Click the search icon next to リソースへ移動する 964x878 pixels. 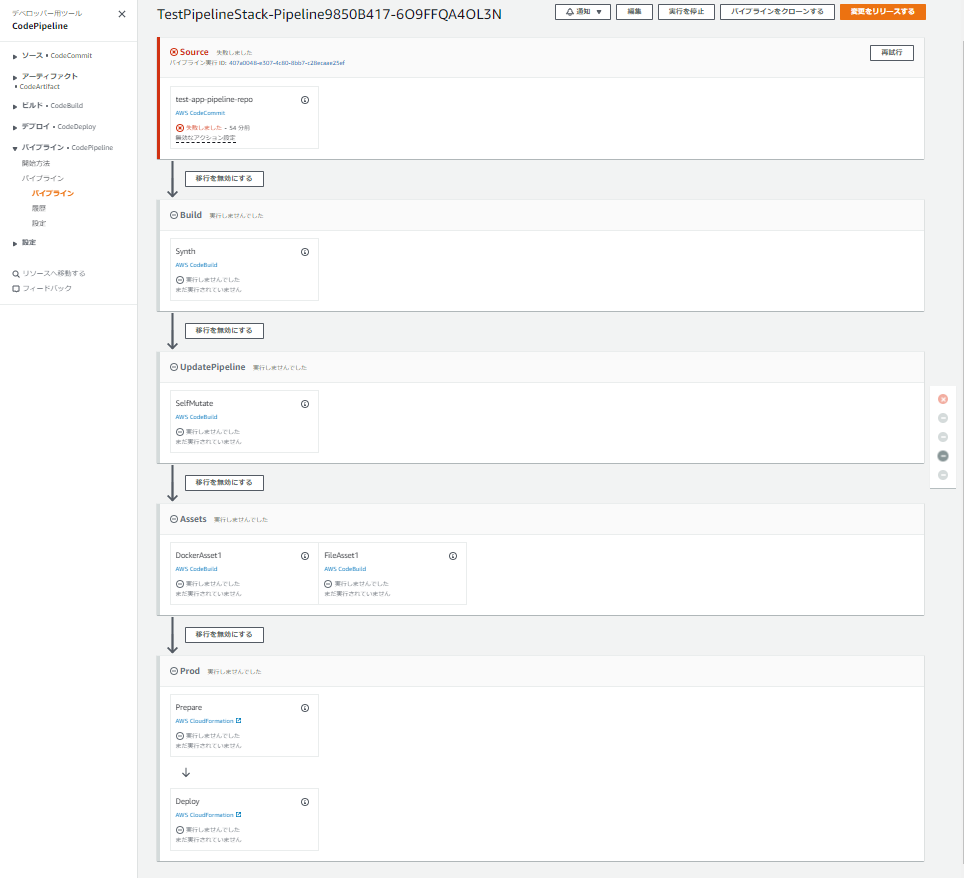click(16, 274)
